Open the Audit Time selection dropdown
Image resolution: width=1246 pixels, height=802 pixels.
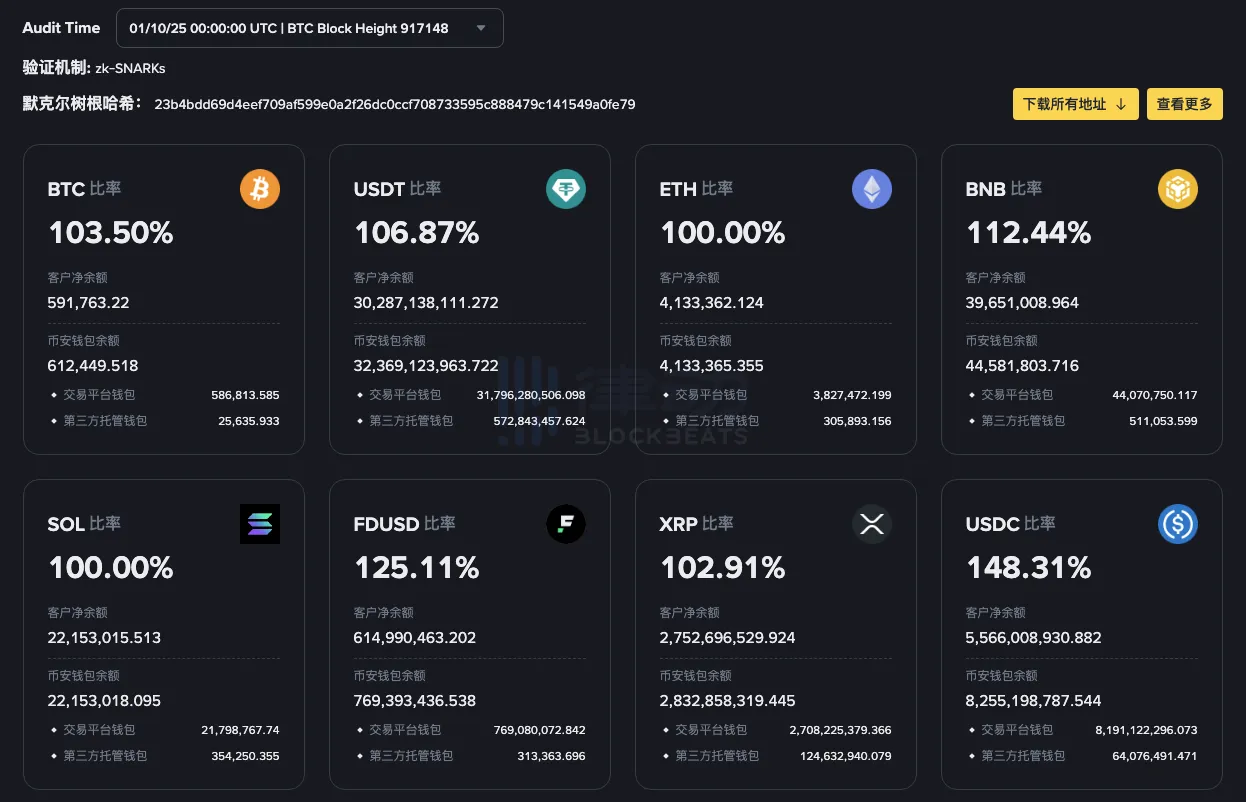[x=310, y=28]
